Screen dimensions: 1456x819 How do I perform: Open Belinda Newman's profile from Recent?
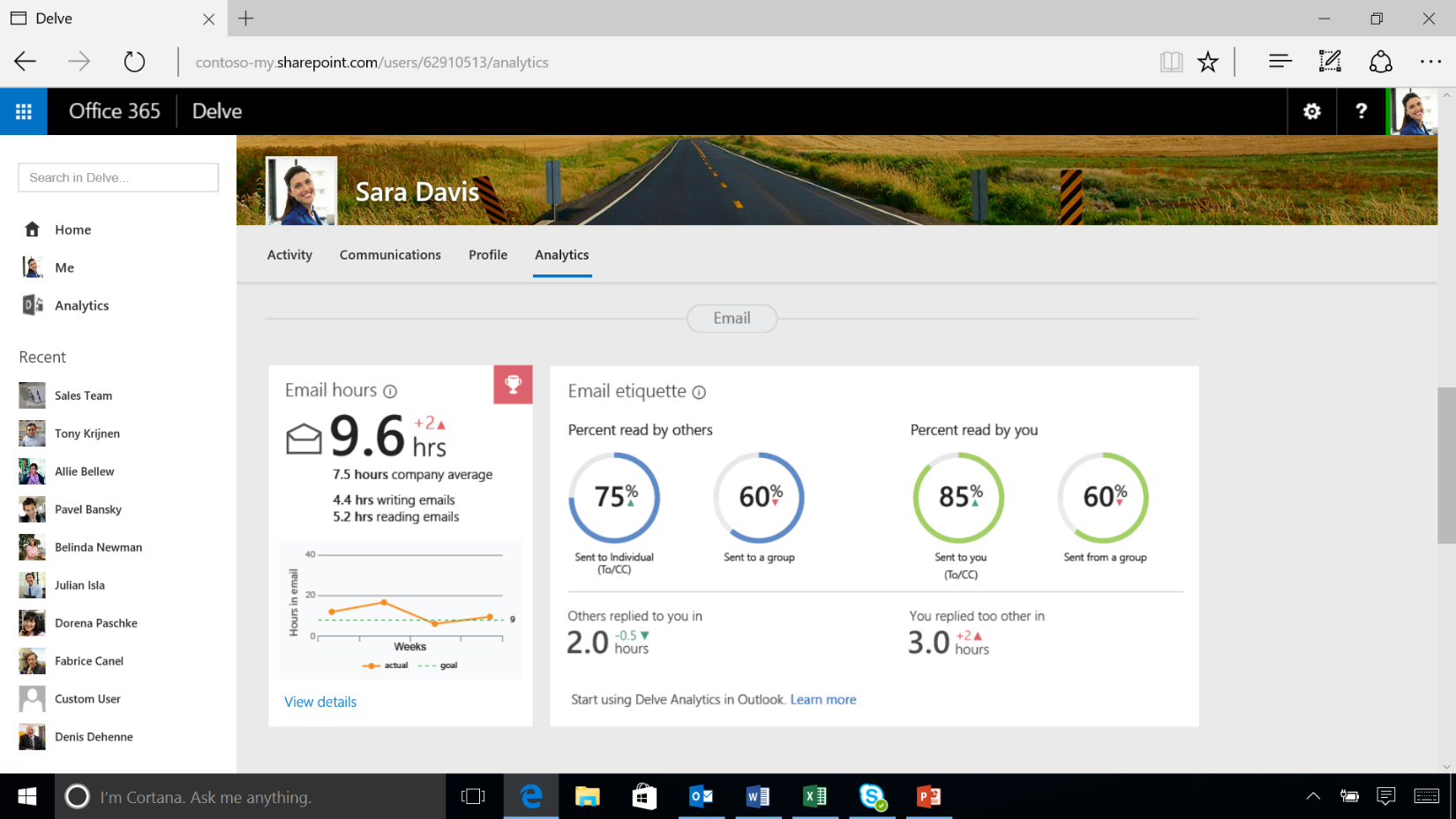tap(98, 547)
